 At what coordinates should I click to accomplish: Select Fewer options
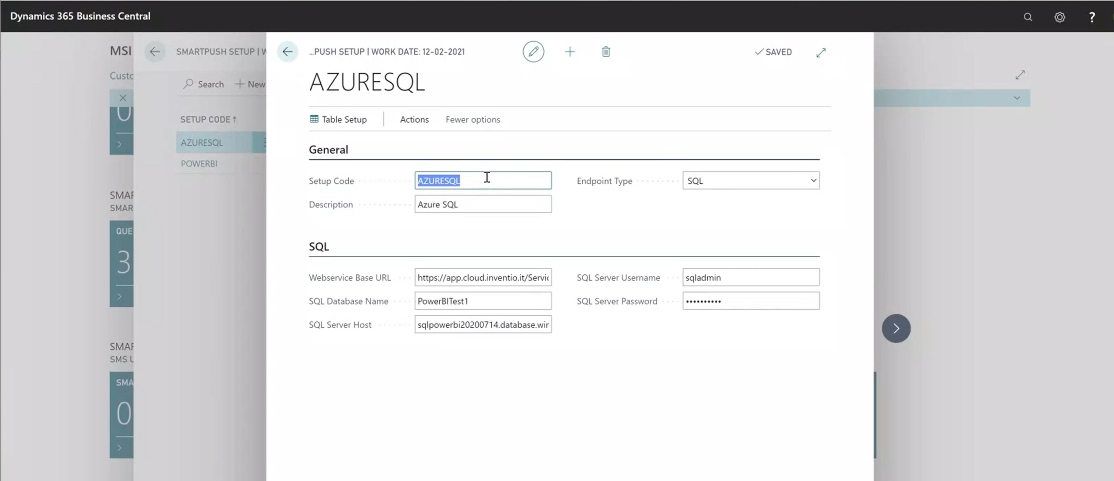tap(472, 119)
